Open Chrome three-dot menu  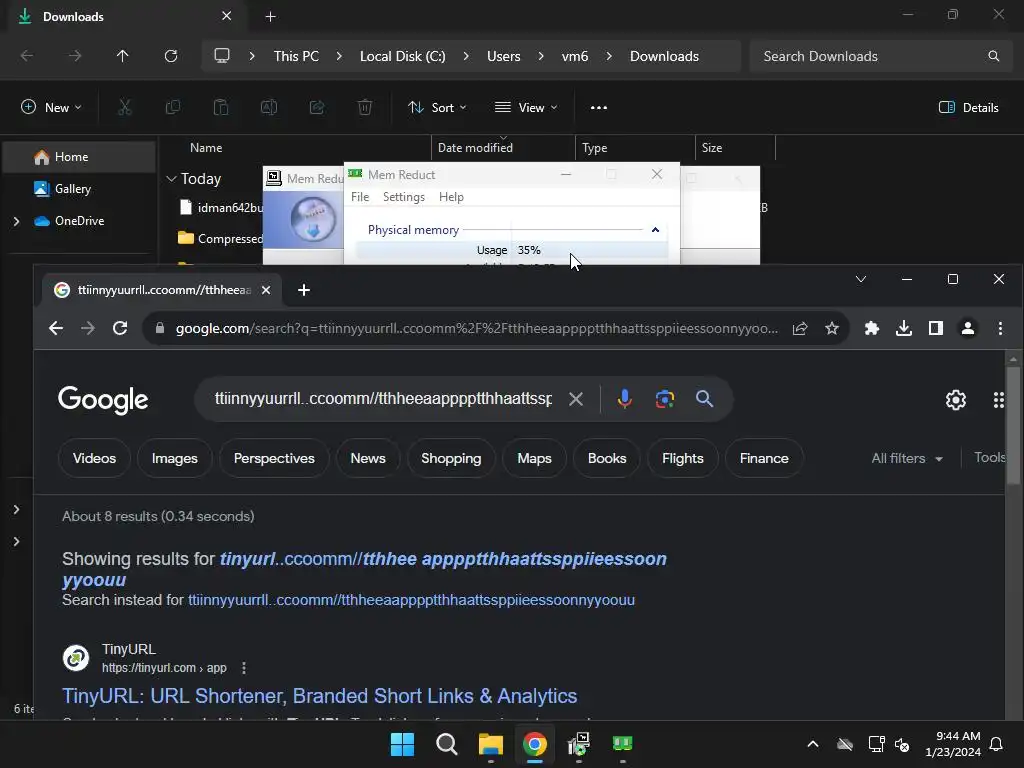[1000, 328]
